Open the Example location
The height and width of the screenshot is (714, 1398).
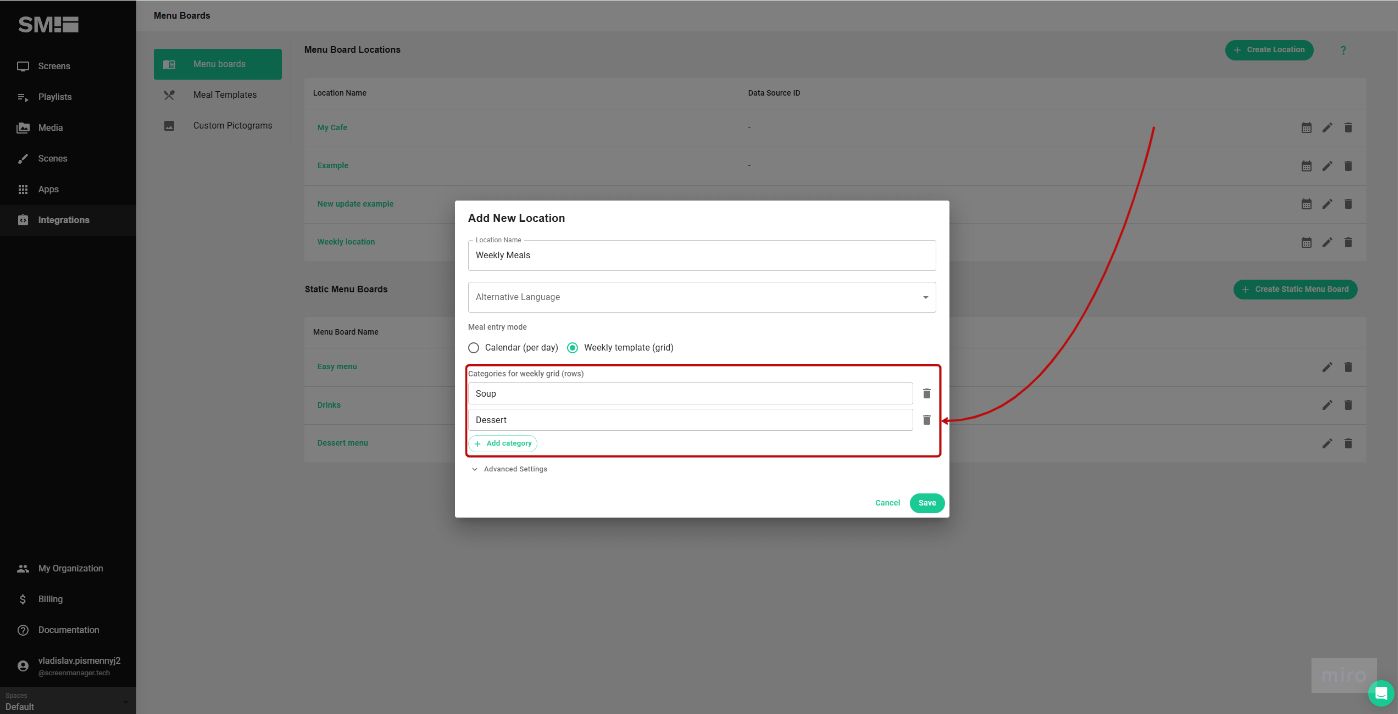[x=333, y=166]
